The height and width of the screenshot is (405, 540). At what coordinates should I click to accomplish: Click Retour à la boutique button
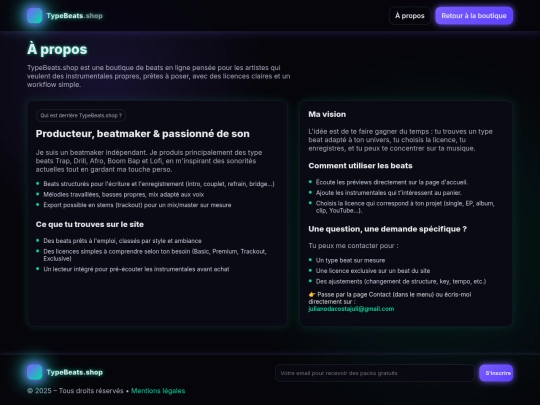click(474, 16)
